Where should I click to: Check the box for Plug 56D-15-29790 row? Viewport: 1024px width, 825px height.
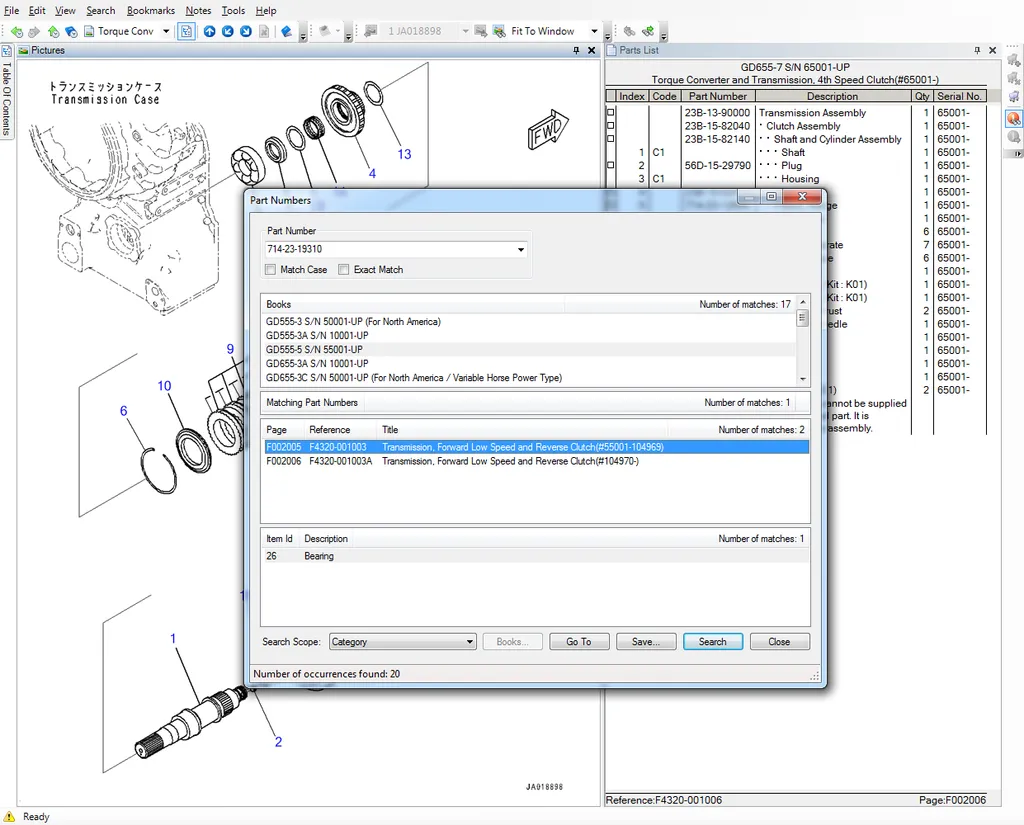click(x=611, y=165)
